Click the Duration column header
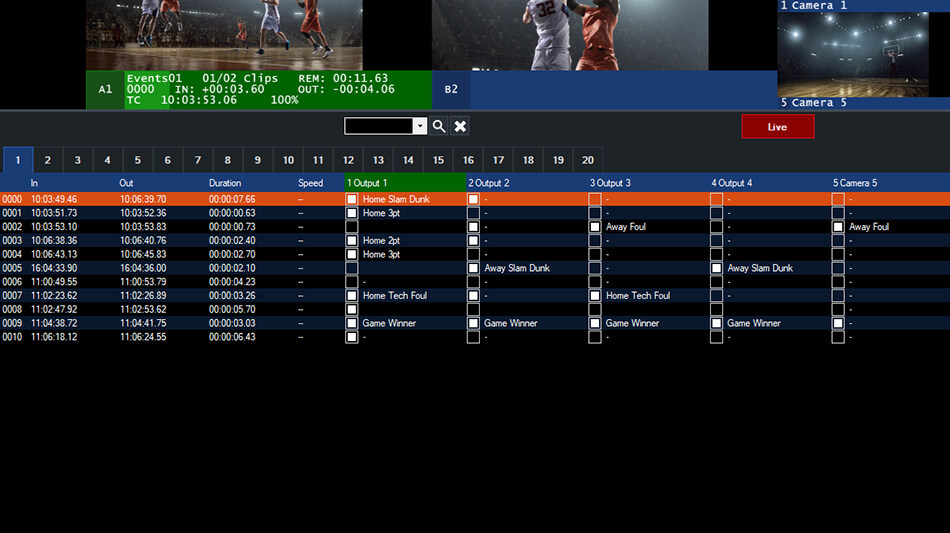 pyautogui.click(x=225, y=183)
